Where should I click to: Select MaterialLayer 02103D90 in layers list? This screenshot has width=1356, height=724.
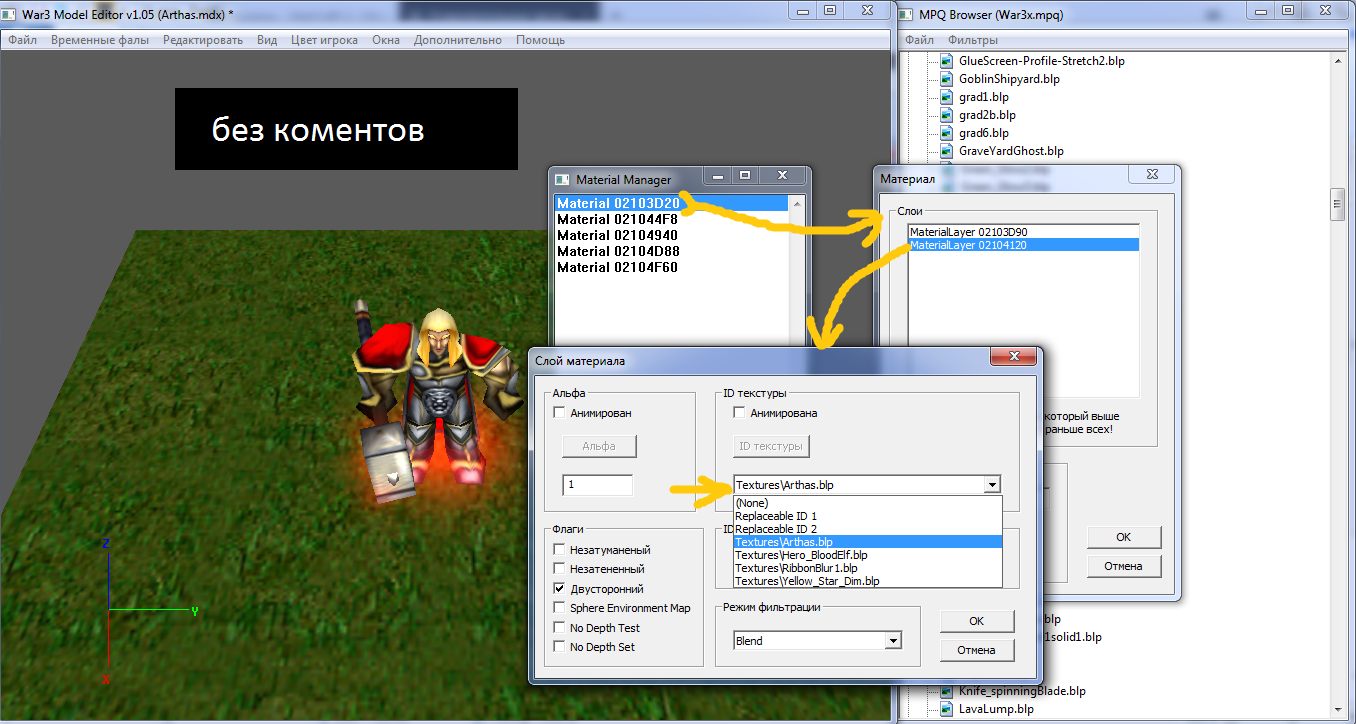1024,232
